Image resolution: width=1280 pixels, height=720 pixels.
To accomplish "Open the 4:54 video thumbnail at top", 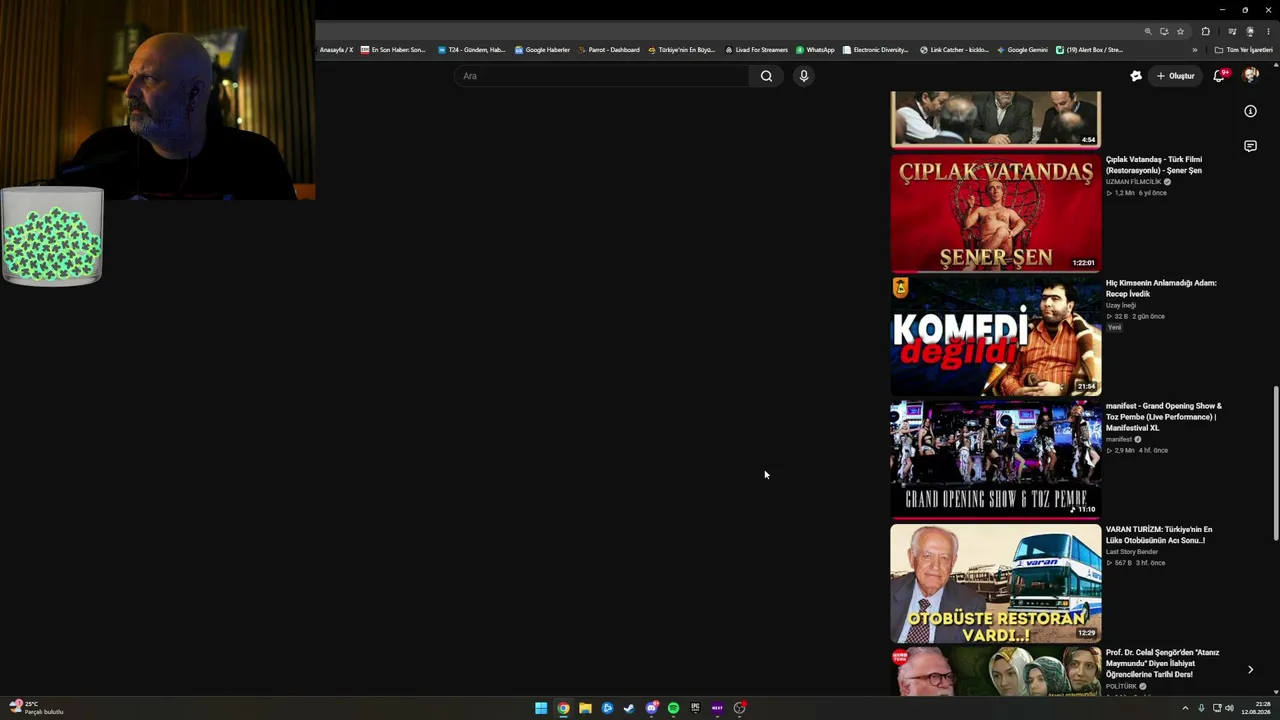I will pos(996,119).
